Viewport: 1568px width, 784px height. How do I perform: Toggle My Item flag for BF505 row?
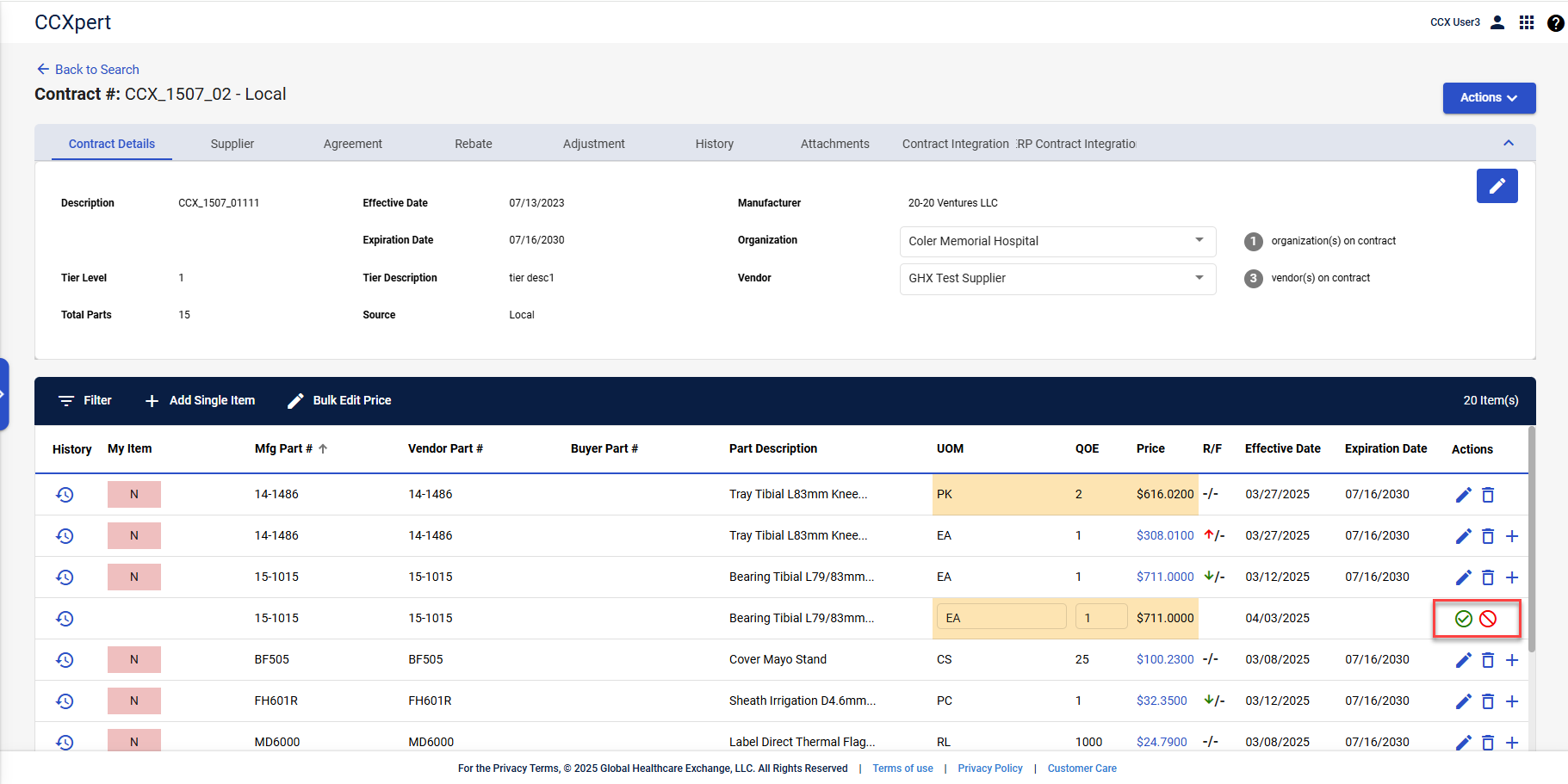134,660
